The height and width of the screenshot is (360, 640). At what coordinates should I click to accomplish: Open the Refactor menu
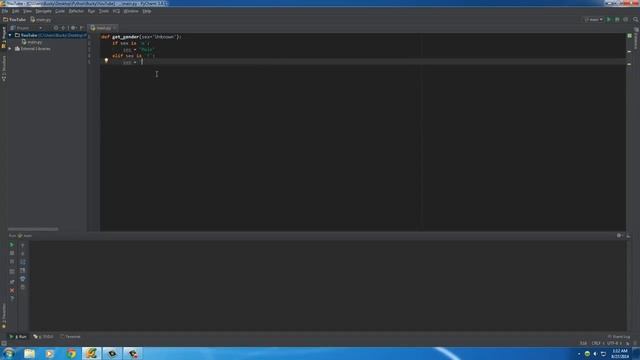coord(76,11)
